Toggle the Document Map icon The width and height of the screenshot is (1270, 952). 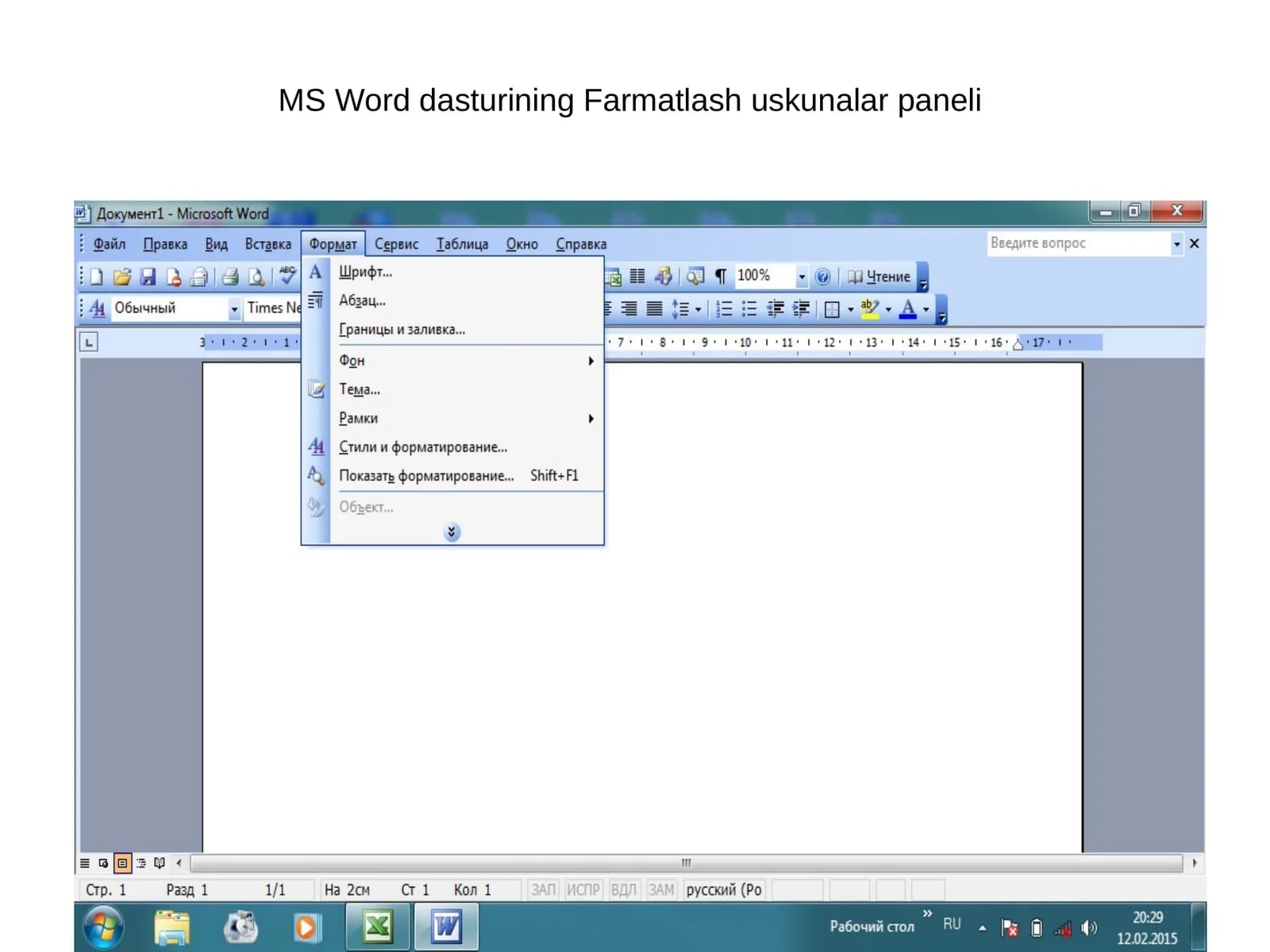[x=695, y=276]
